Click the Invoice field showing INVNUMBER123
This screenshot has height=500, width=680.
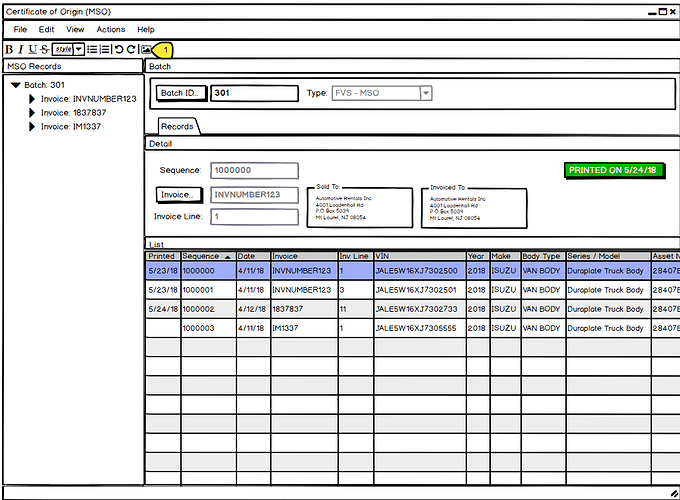255,195
